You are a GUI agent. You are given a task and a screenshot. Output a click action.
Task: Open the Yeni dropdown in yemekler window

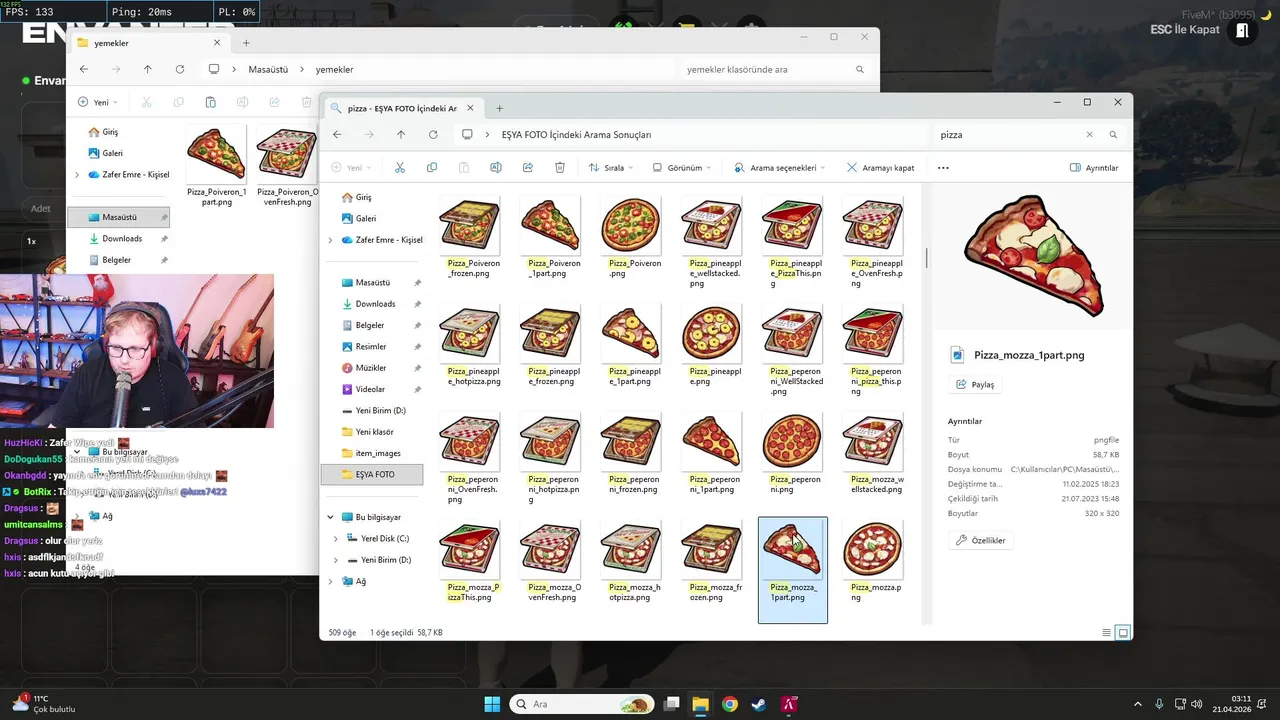point(98,102)
